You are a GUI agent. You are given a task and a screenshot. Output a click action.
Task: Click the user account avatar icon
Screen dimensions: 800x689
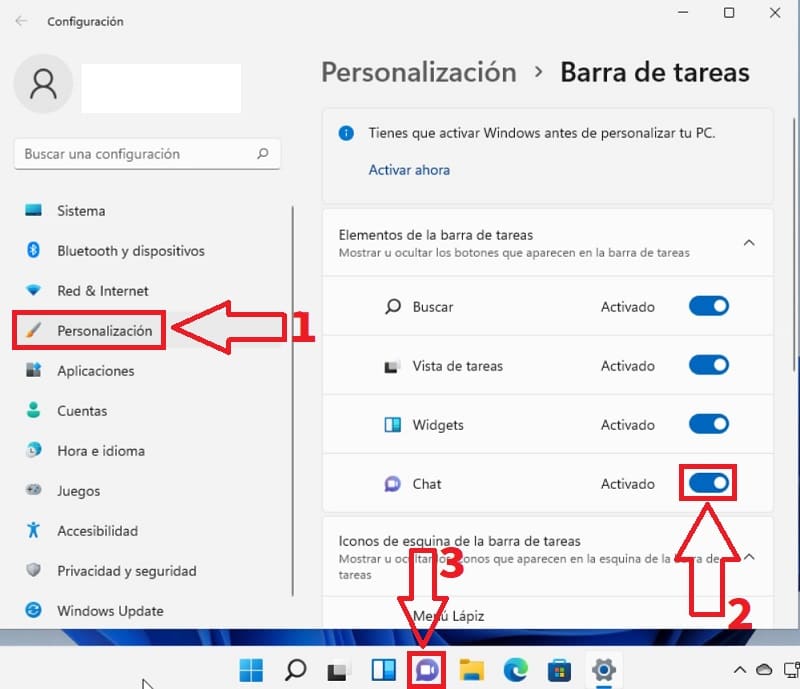click(43, 84)
